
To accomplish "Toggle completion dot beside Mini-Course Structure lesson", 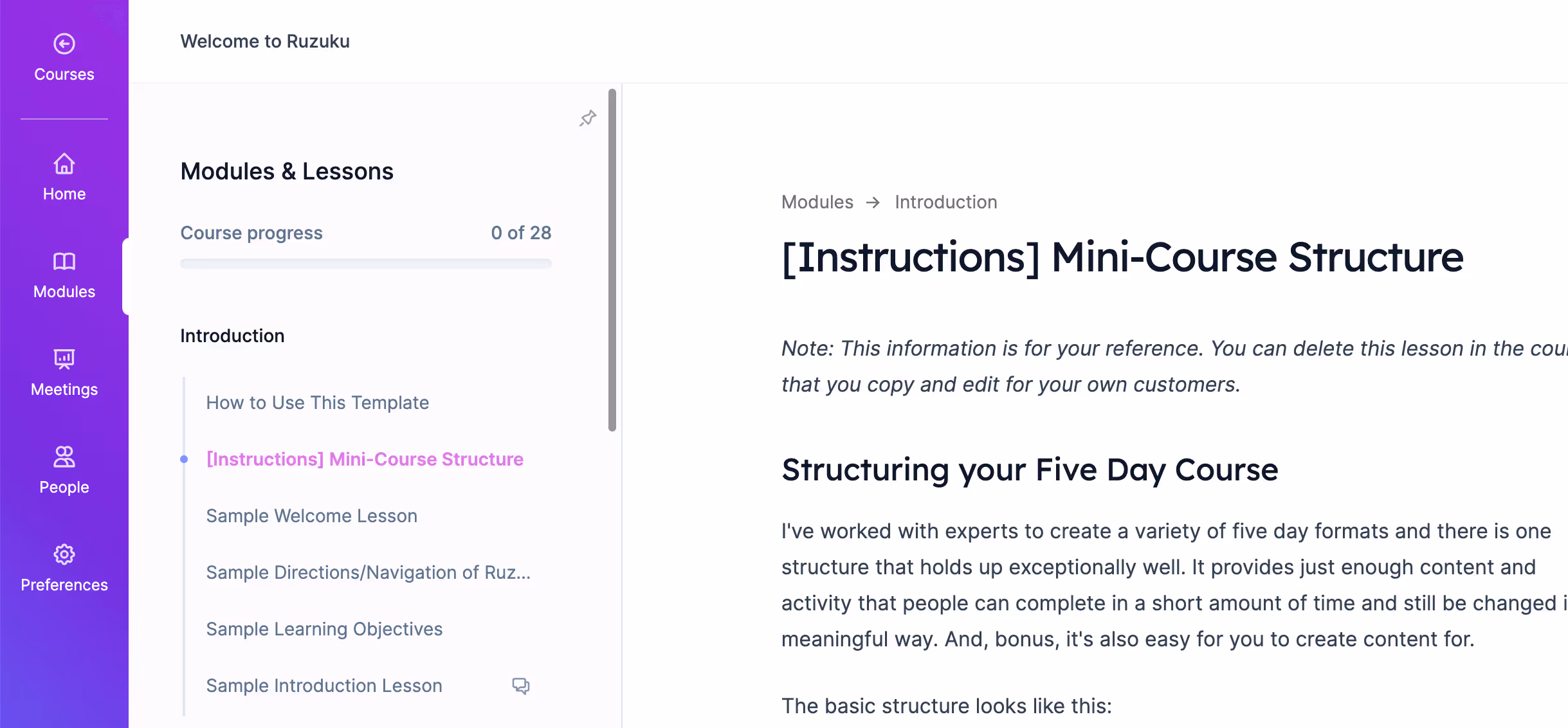I will click(x=184, y=459).
